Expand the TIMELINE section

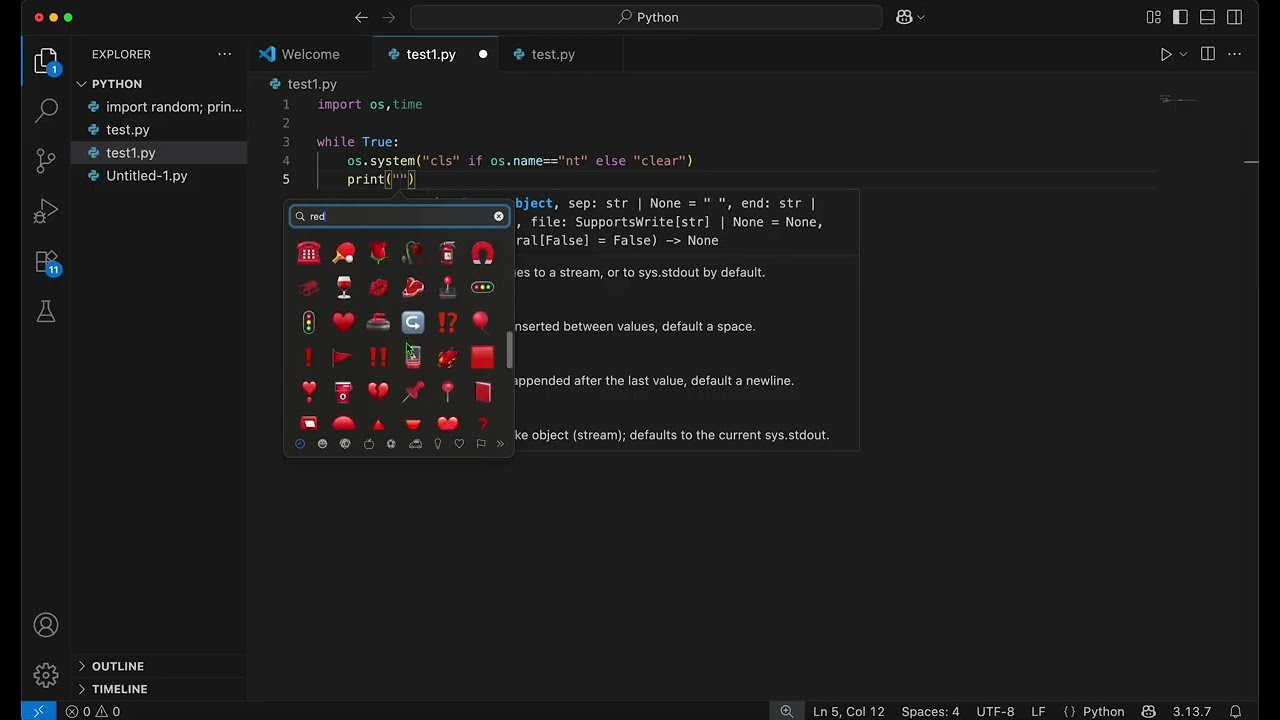coord(160,689)
